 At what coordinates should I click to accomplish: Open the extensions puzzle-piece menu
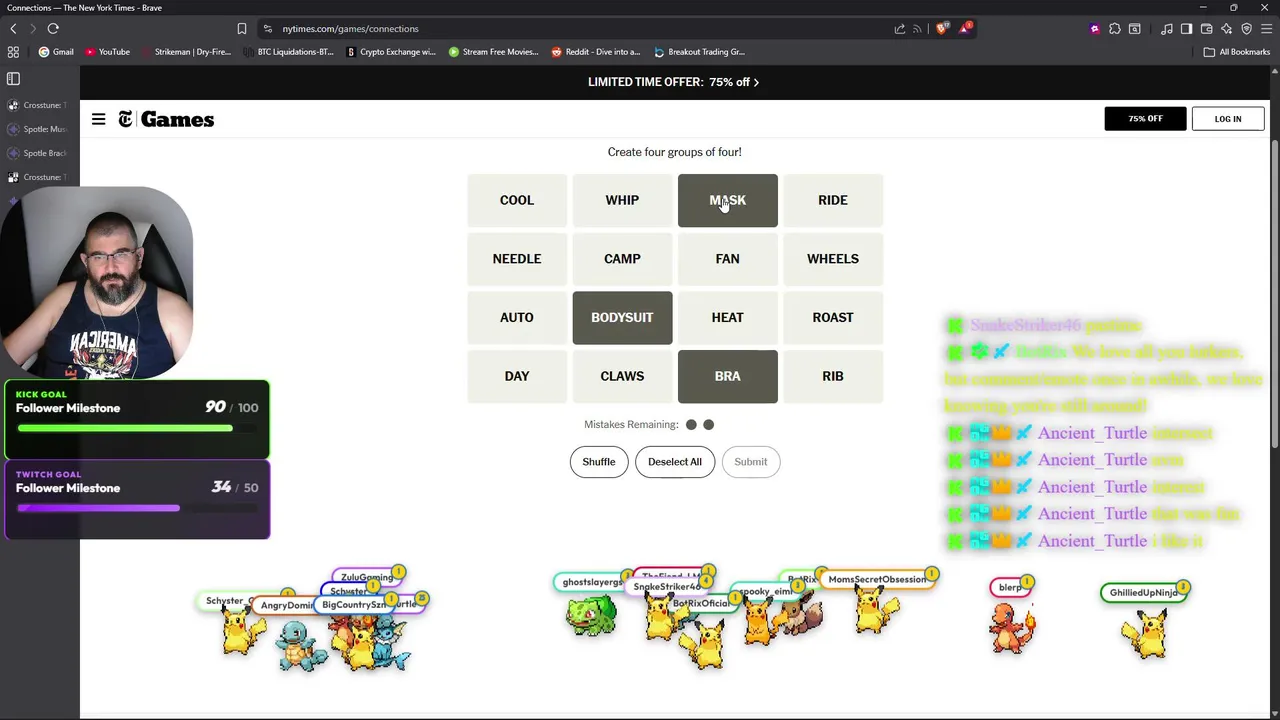click(1115, 29)
